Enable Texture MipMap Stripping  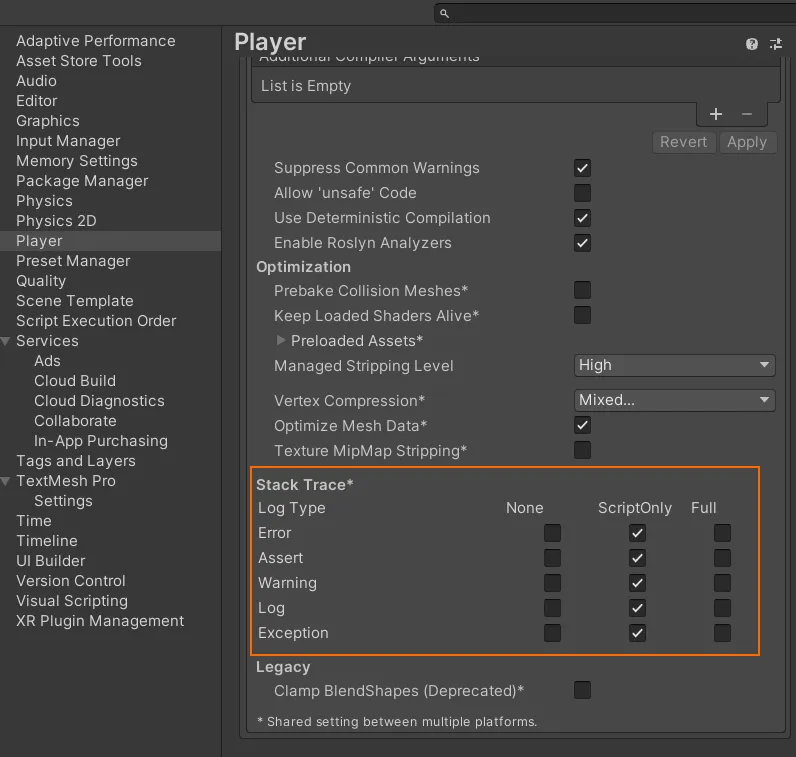click(582, 450)
